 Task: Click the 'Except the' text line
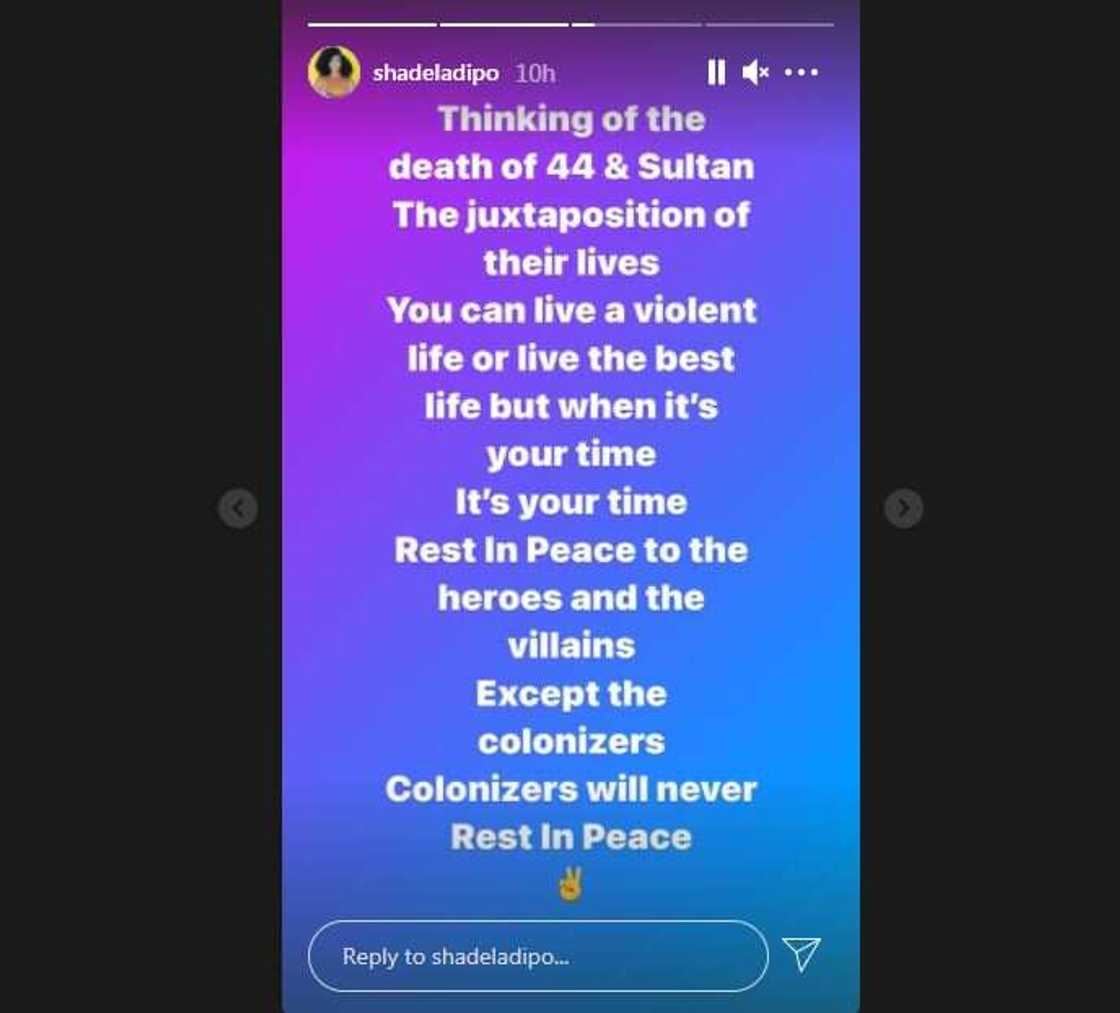[571, 694]
